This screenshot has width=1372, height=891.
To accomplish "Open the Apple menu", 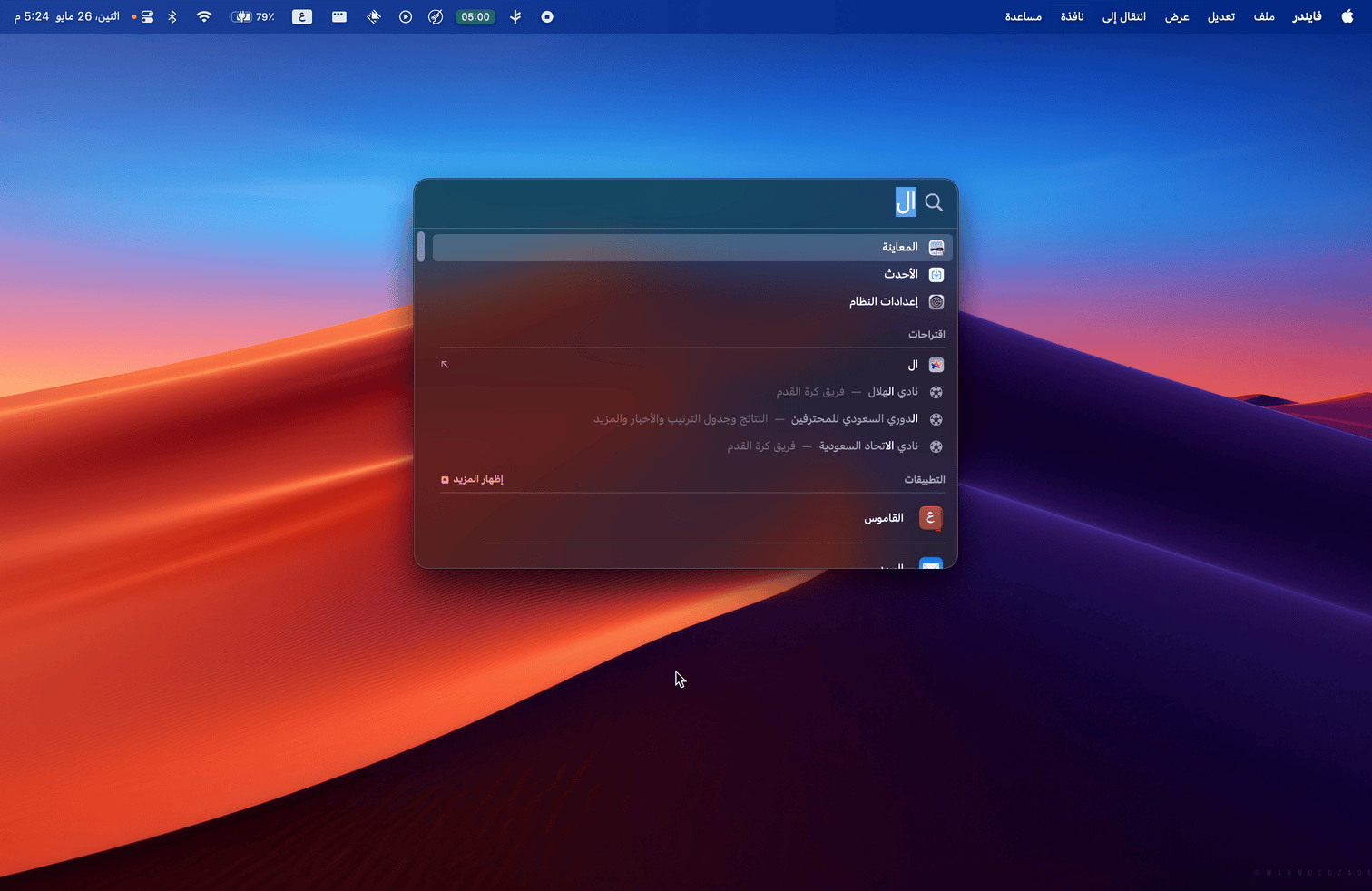I will [1347, 16].
